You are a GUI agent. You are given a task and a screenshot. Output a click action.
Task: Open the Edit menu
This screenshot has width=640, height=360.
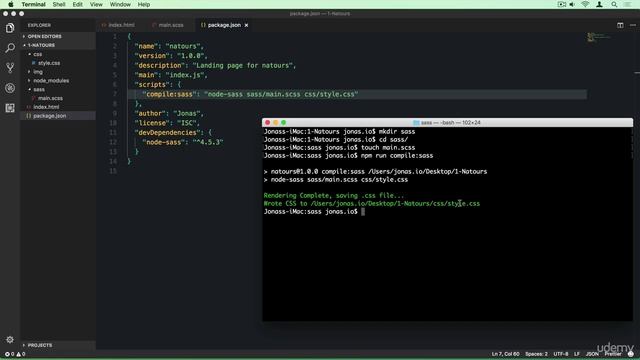click(x=78, y=4)
